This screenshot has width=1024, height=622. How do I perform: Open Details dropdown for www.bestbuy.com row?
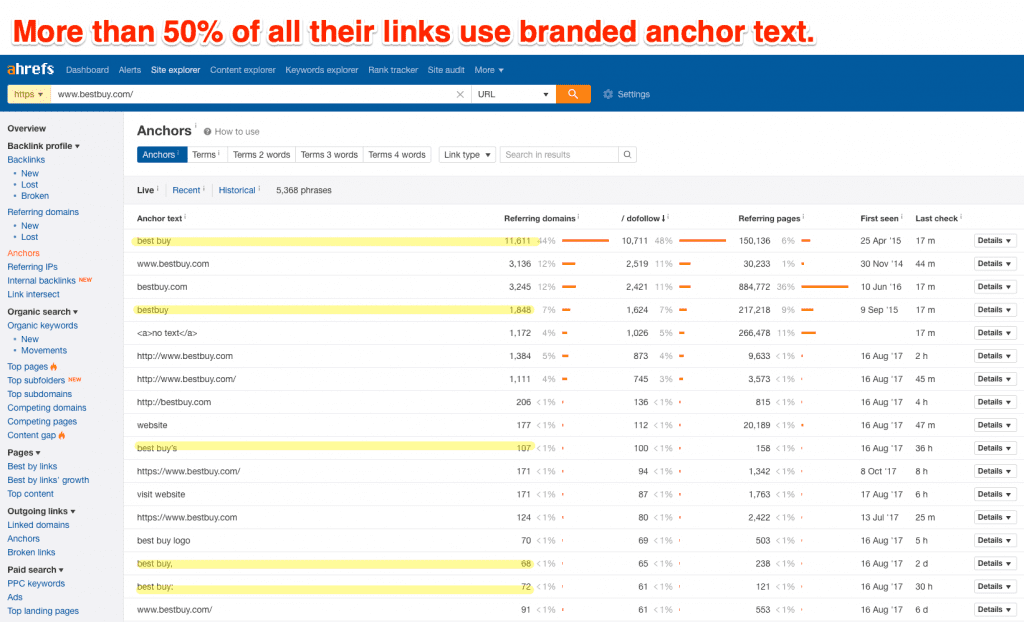pyautogui.click(x=995, y=263)
